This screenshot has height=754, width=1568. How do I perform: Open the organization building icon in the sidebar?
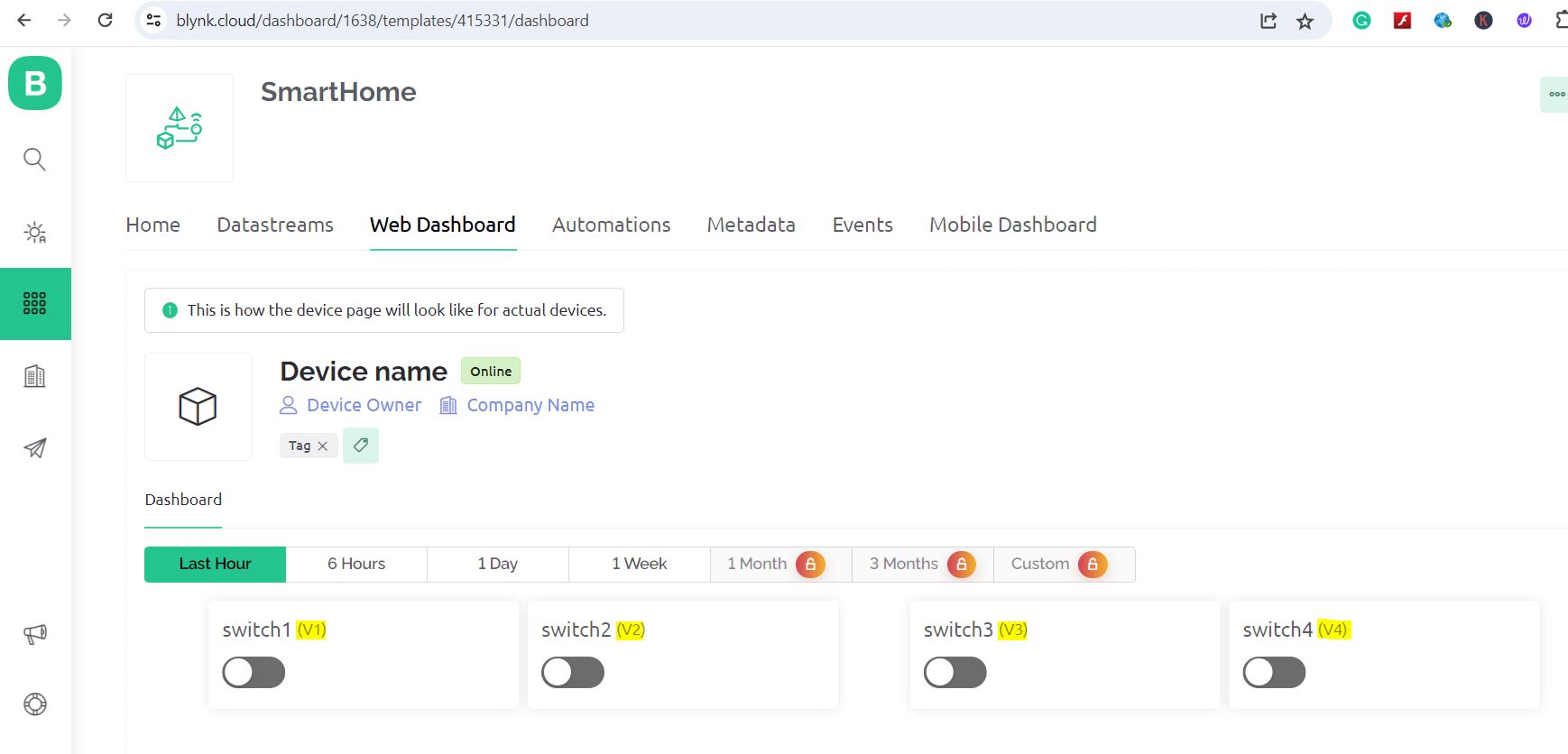pos(34,376)
